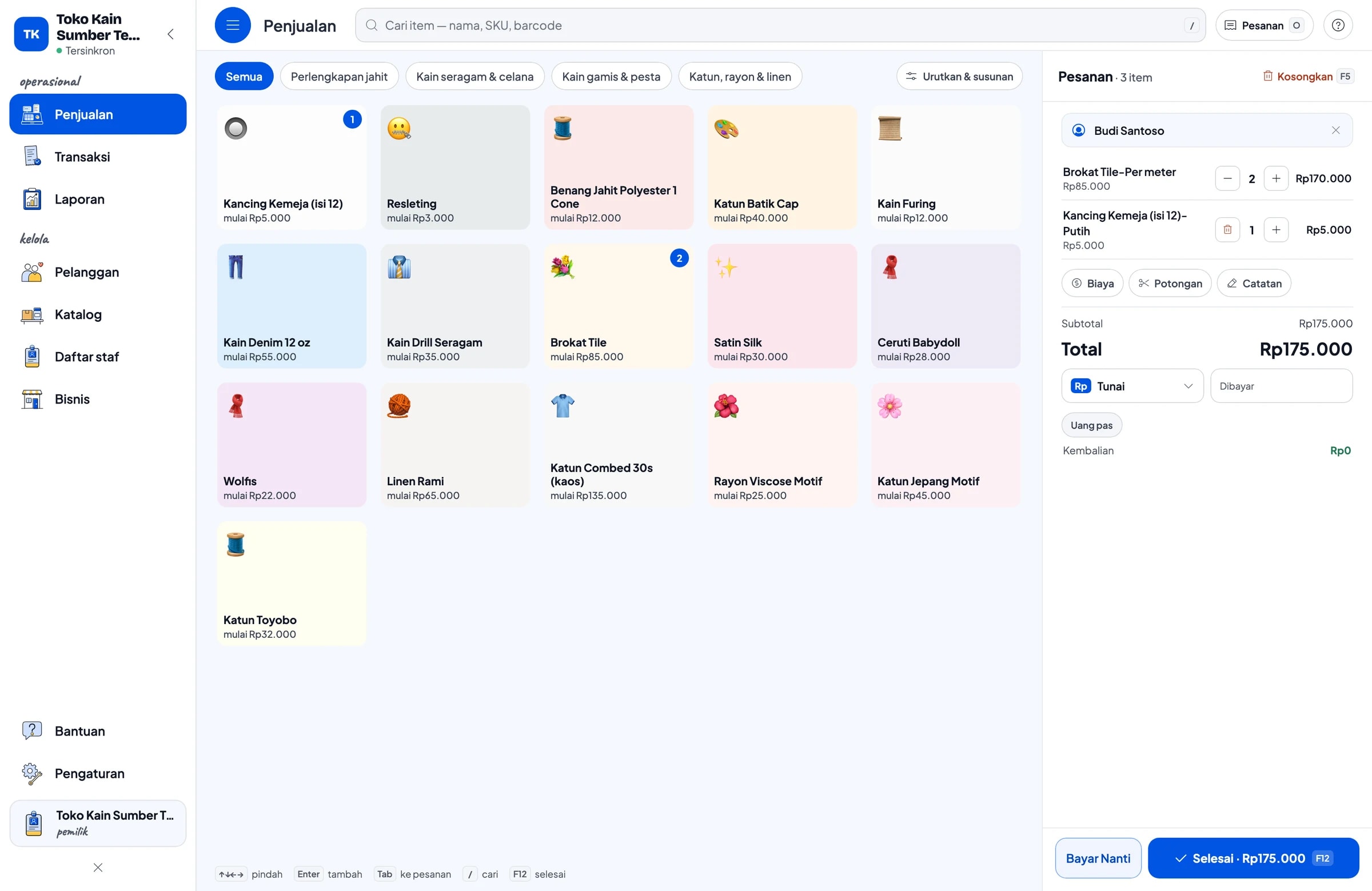
Task: Select the Kain gamis & pesta category tab
Action: tap(611, 77)
